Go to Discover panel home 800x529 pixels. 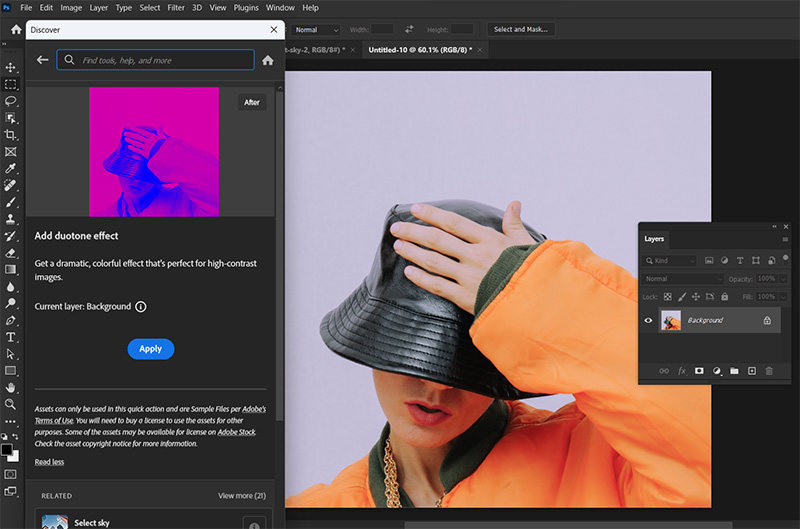tap(268, 60)
